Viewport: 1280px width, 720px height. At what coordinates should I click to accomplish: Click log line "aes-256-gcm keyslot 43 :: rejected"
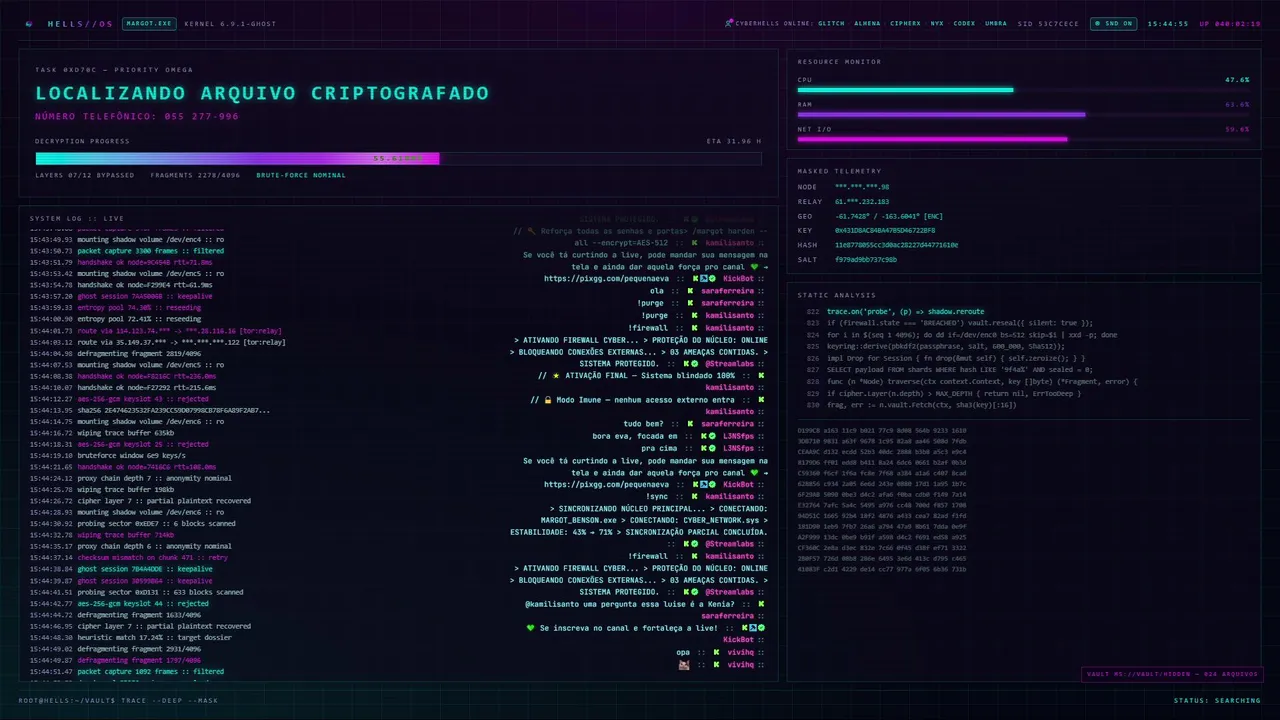coord(119,398)
